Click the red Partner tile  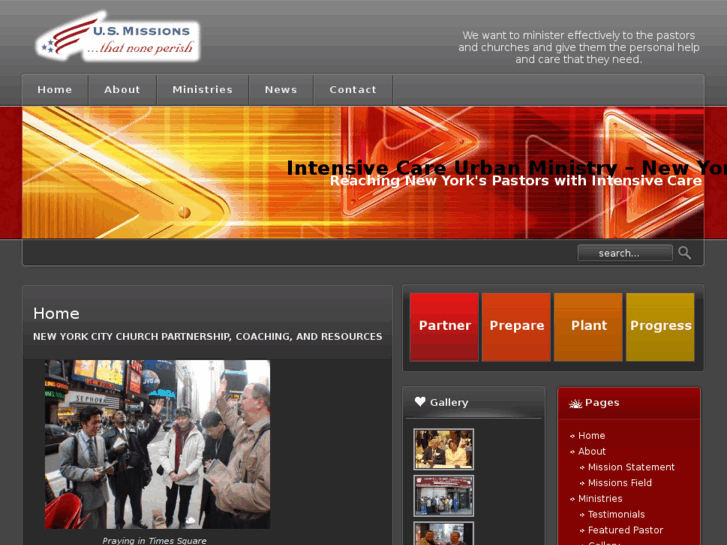[x=444, y=327]
